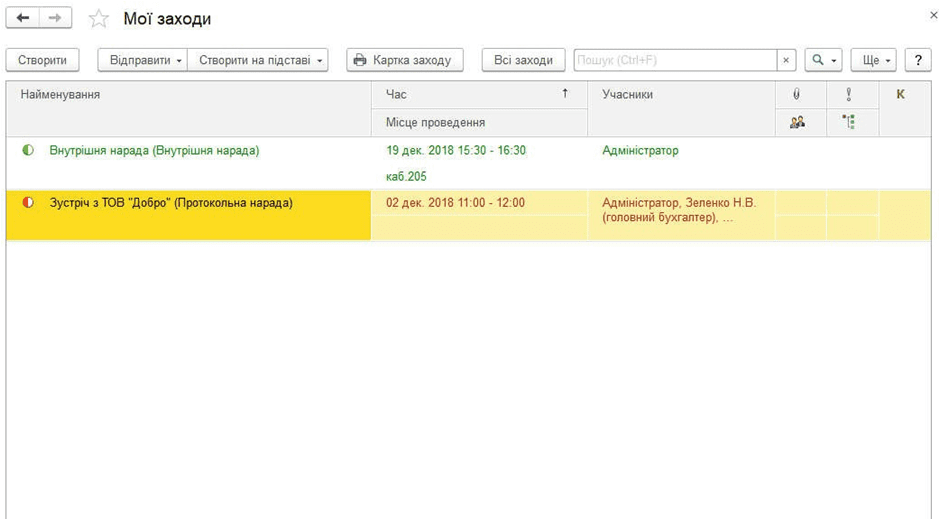The width and height of the screenshot is (940, 520).
Task: Click the exclamation mark column icon
Action: 849,94
